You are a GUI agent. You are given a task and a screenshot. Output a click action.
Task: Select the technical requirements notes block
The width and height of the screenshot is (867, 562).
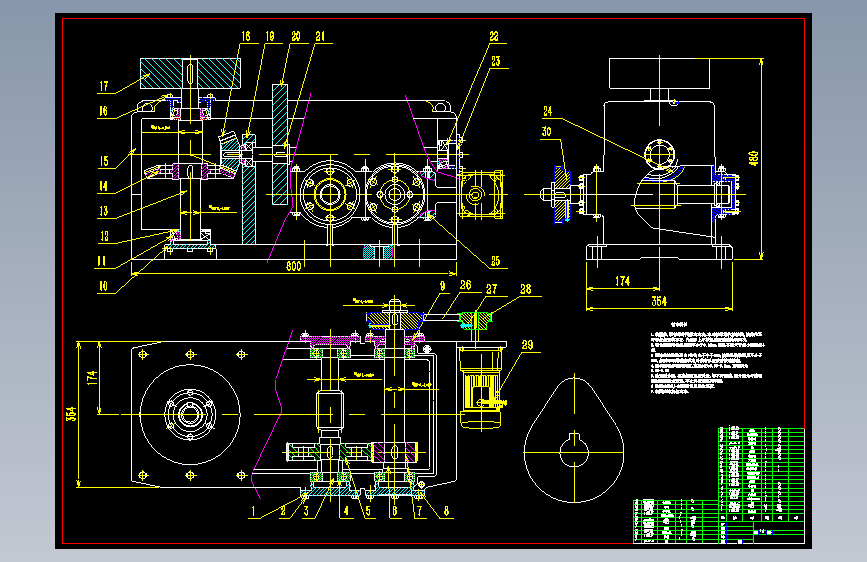click(x=708, y=357)
